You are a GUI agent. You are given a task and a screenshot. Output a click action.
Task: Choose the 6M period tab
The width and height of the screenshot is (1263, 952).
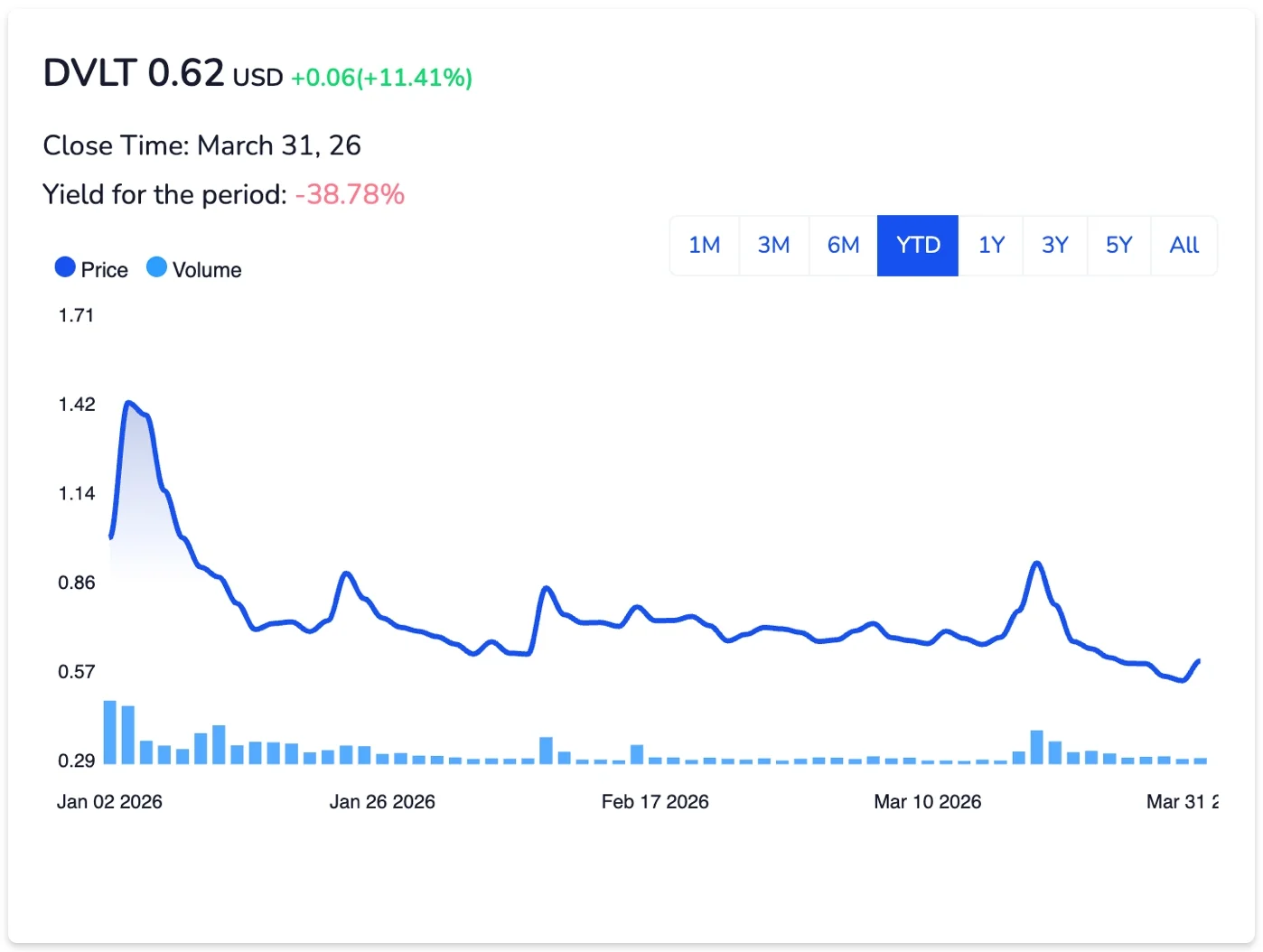pos(843,246)
